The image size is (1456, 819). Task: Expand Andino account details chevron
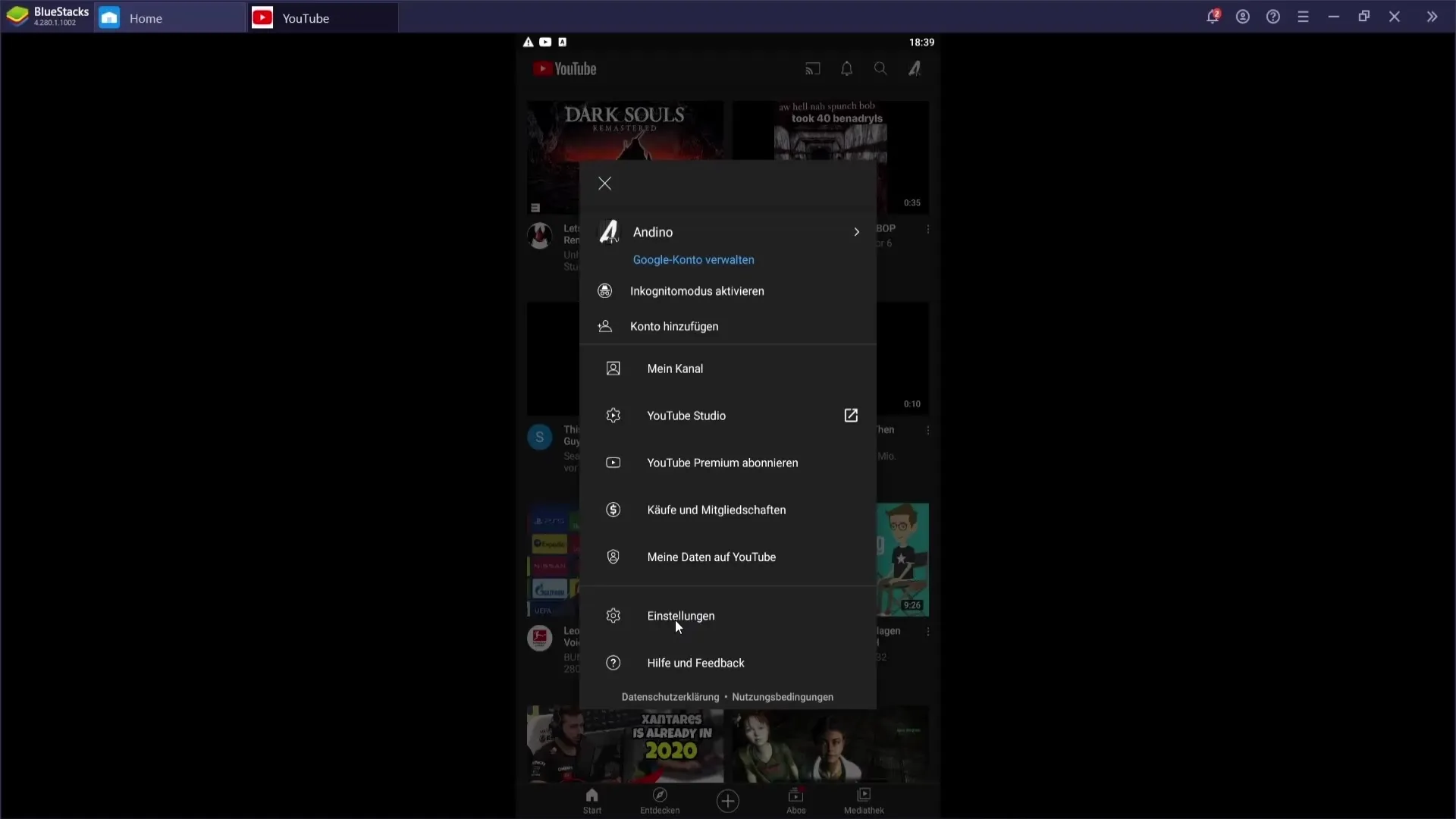[x=858, y=232]
